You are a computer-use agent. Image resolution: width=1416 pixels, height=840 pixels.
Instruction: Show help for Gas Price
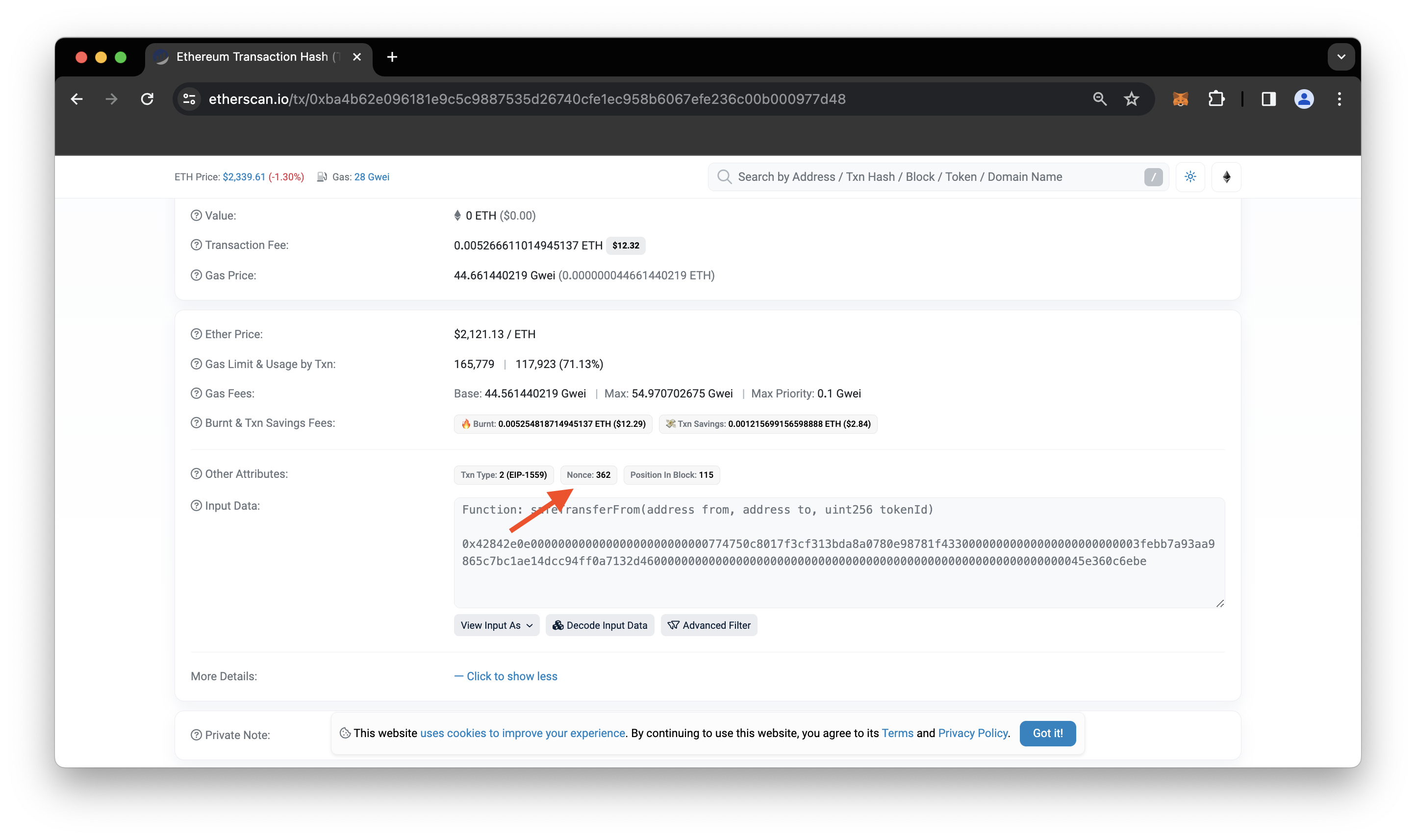click(x=196, y=275)
